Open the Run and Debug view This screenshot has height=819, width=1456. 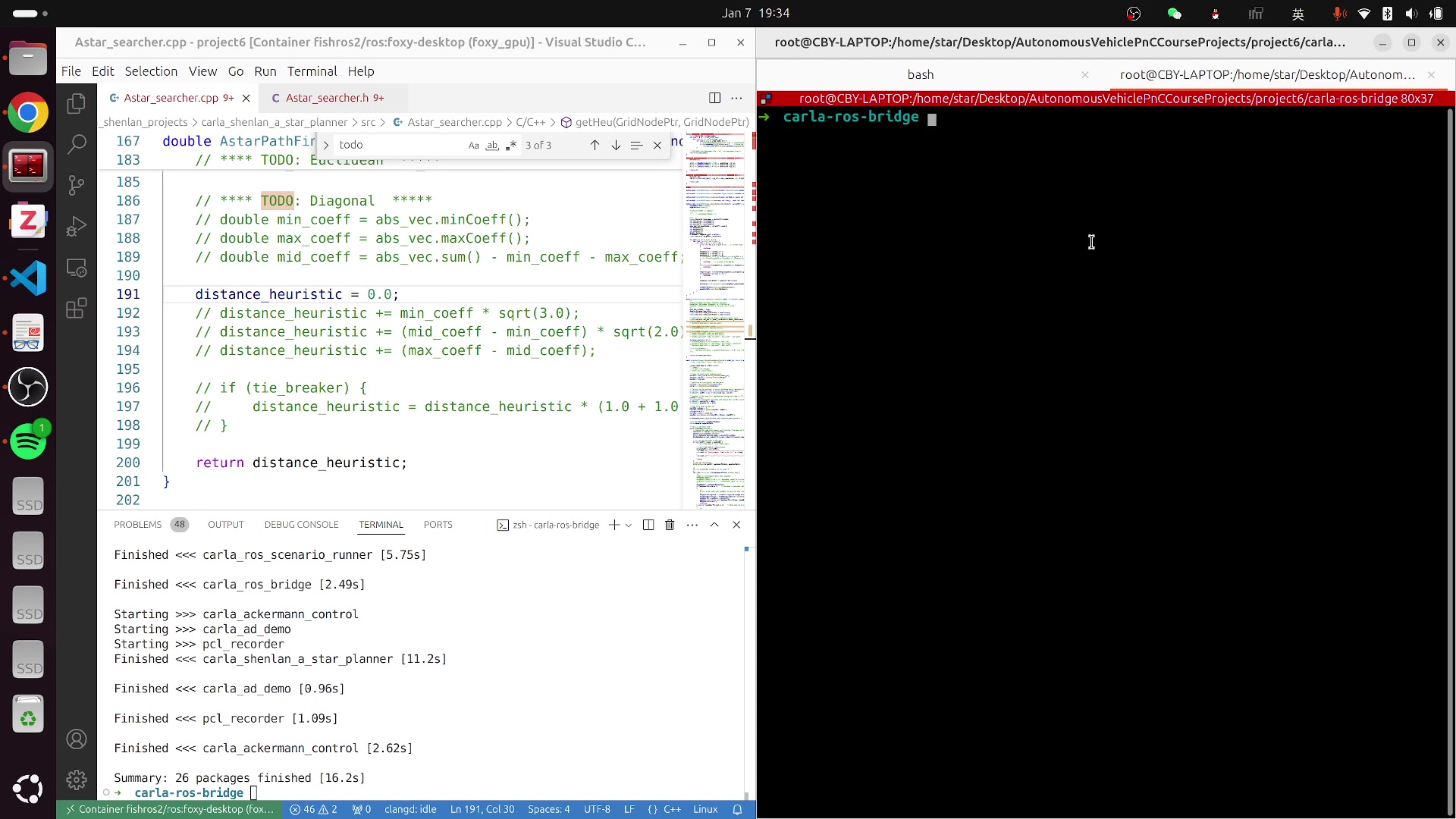point(77,226)
